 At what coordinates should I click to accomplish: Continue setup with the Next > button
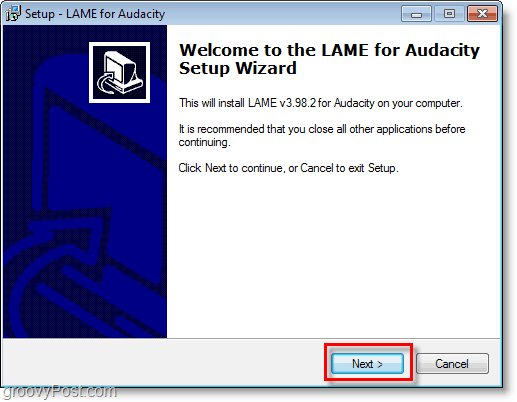tap(367, 363)
